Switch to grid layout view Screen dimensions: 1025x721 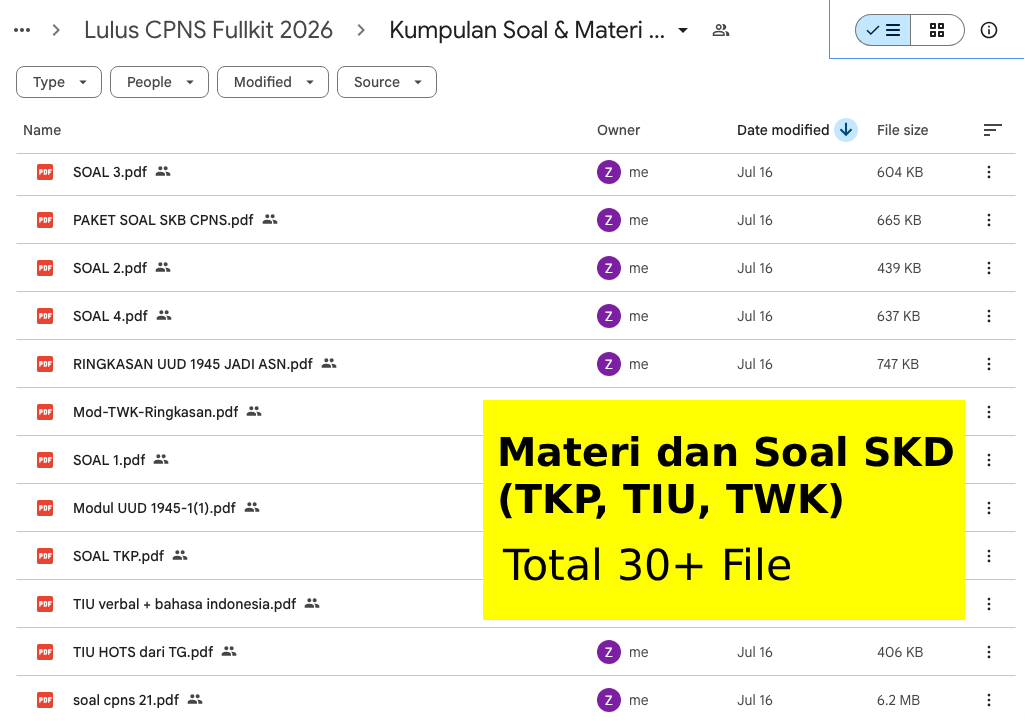(937, 30)
